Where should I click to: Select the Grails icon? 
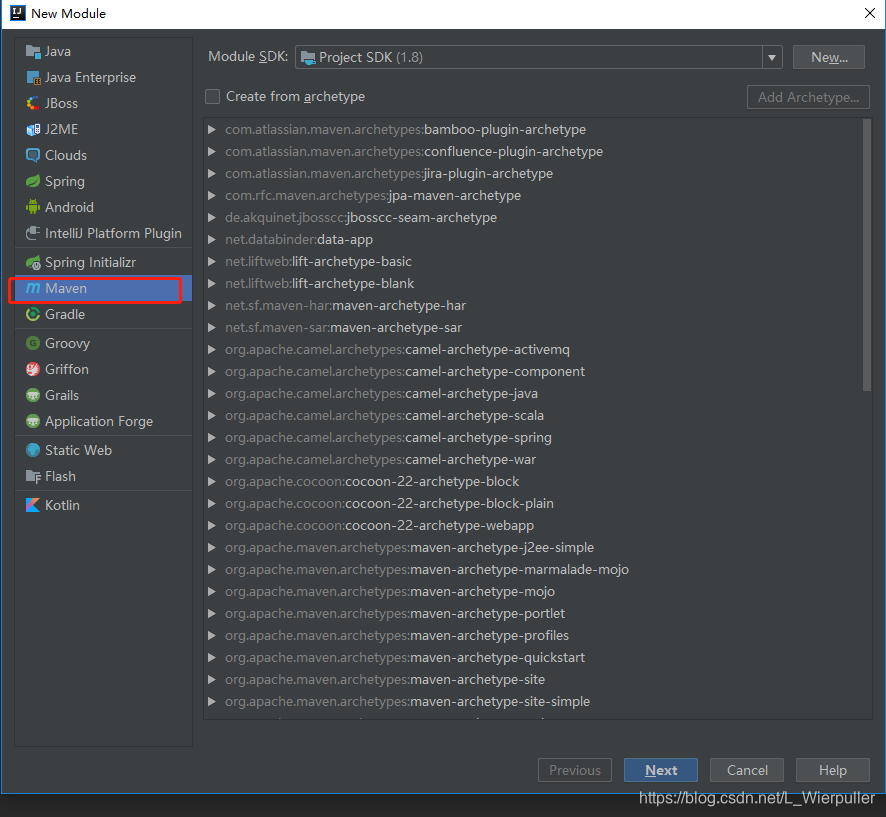(33, 396)
